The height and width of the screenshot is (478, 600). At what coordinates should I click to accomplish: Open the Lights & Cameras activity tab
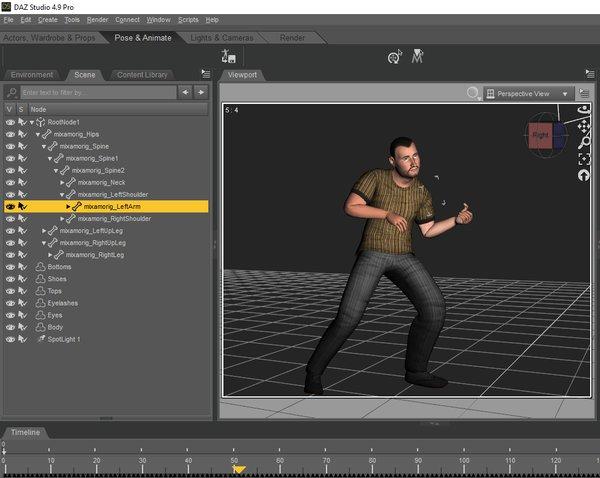pos(219,38)
